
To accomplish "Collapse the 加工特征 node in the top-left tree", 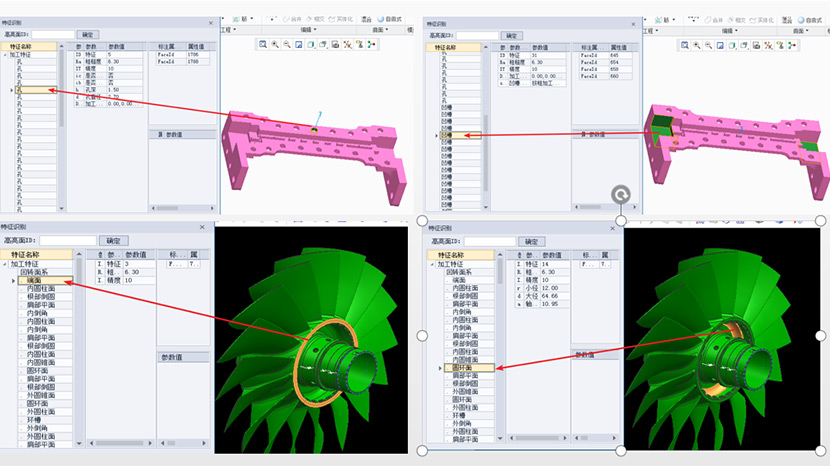I will 5,56.
